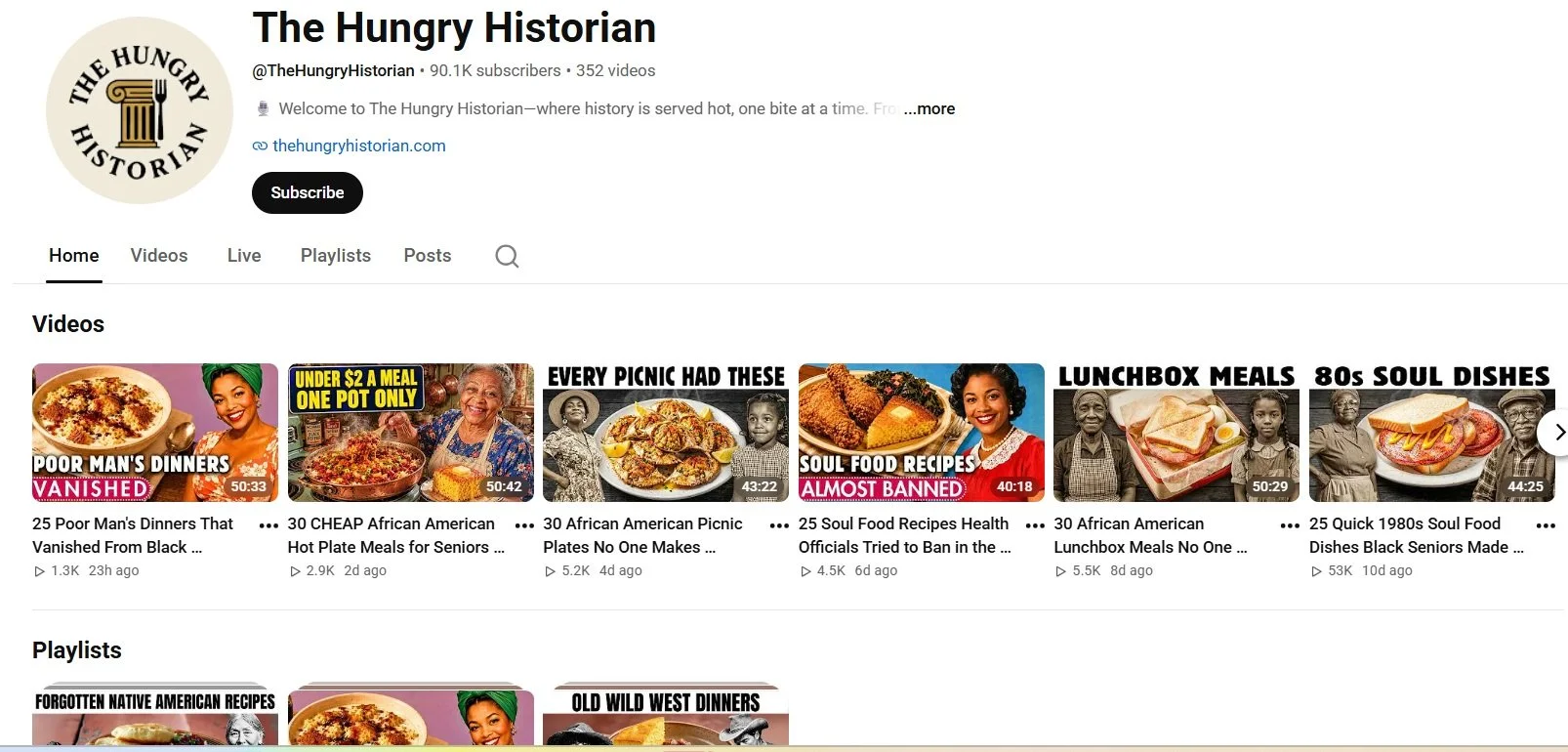1568x752 pixels.
Task: Click the channel search magnifier icon
Action: (x=507, y=256)
